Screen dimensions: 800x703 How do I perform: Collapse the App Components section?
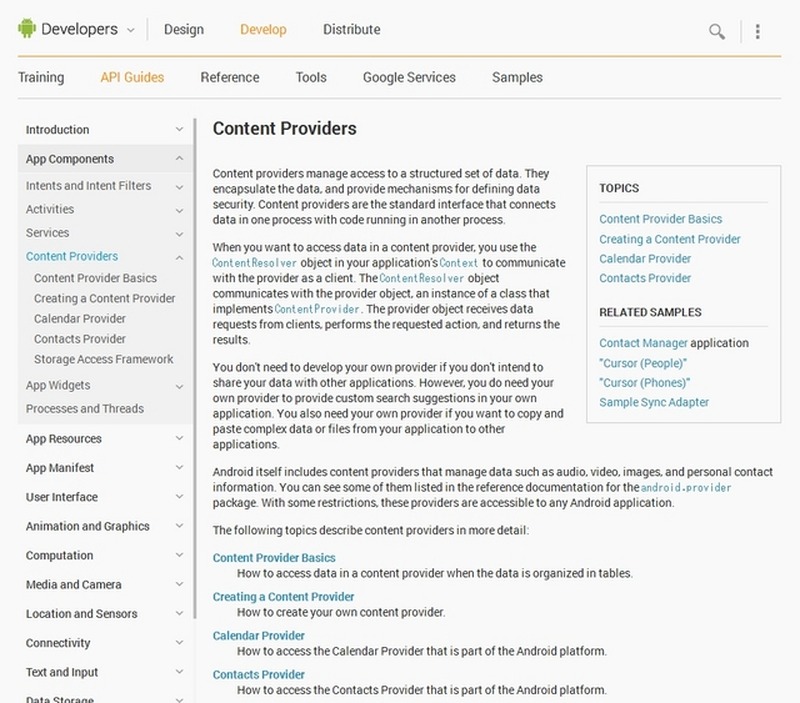(179, 159)
